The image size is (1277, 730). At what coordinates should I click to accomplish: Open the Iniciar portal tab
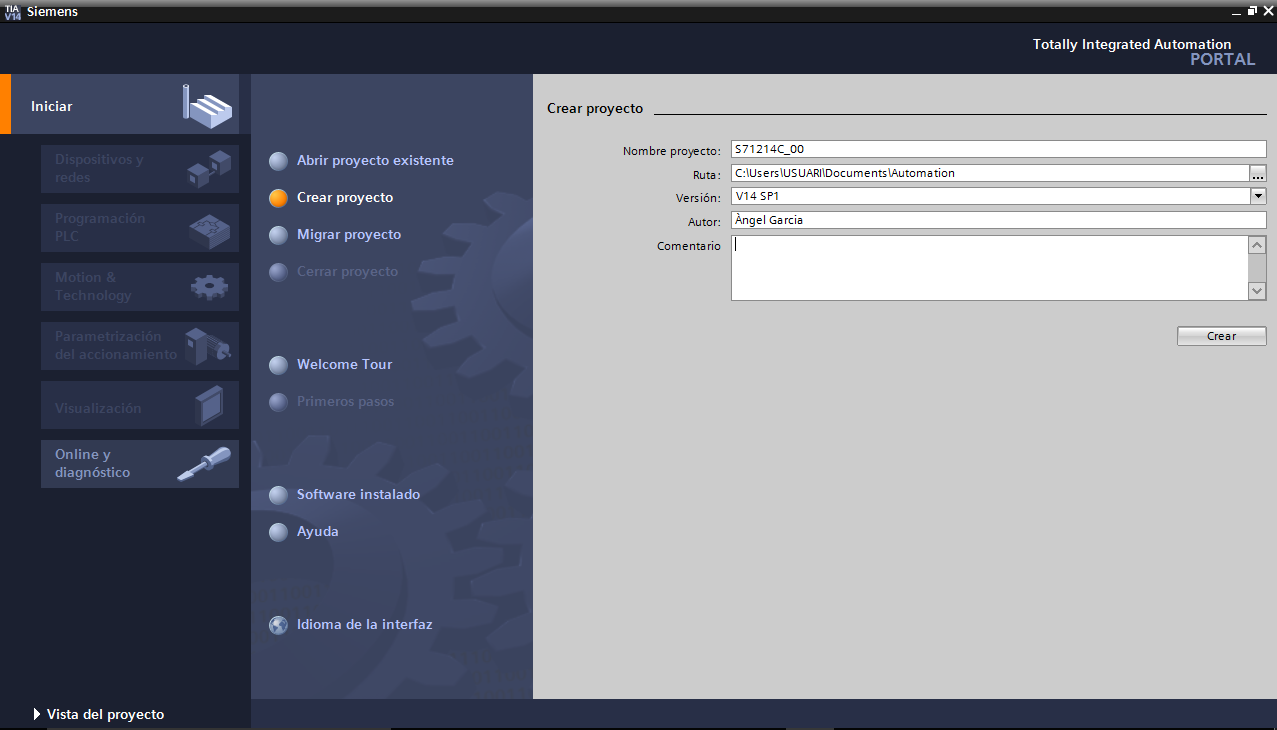click(x=52, y=106)
